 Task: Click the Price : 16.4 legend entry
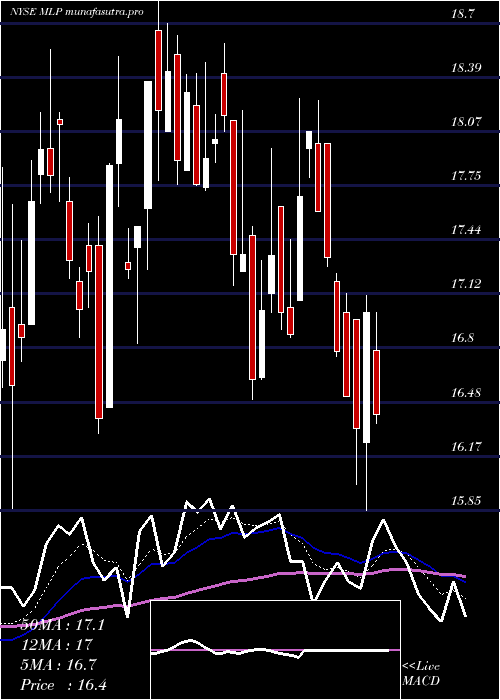[x=64, y=685]
